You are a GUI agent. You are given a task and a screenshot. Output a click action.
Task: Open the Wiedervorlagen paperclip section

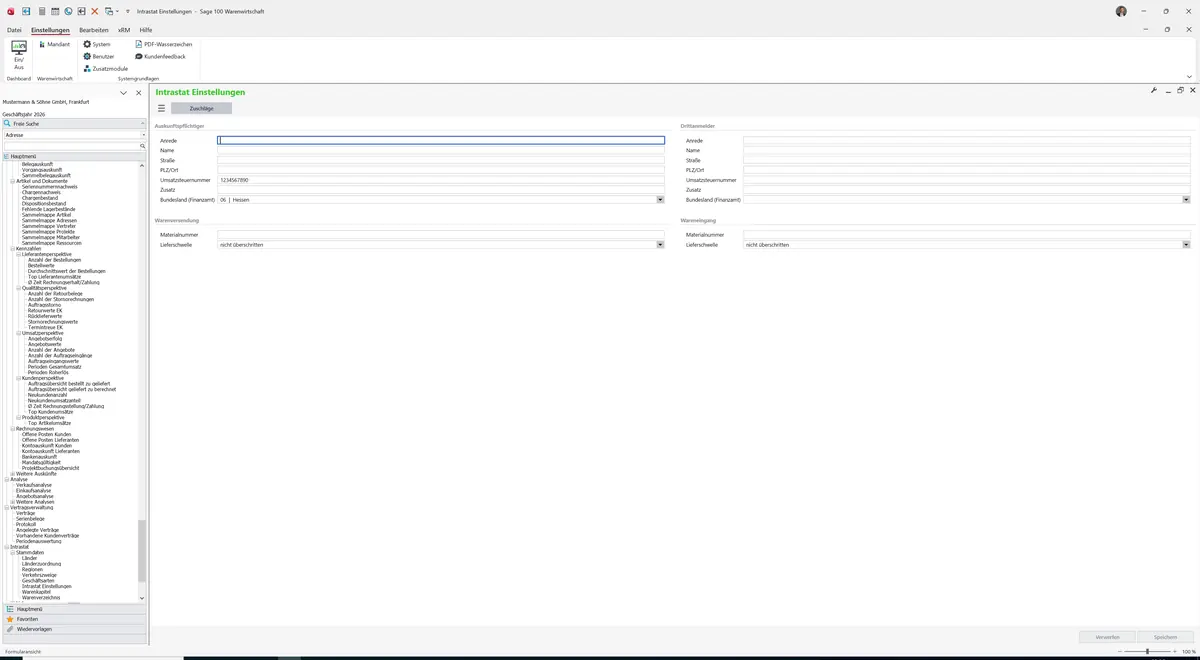click(75, 629)
